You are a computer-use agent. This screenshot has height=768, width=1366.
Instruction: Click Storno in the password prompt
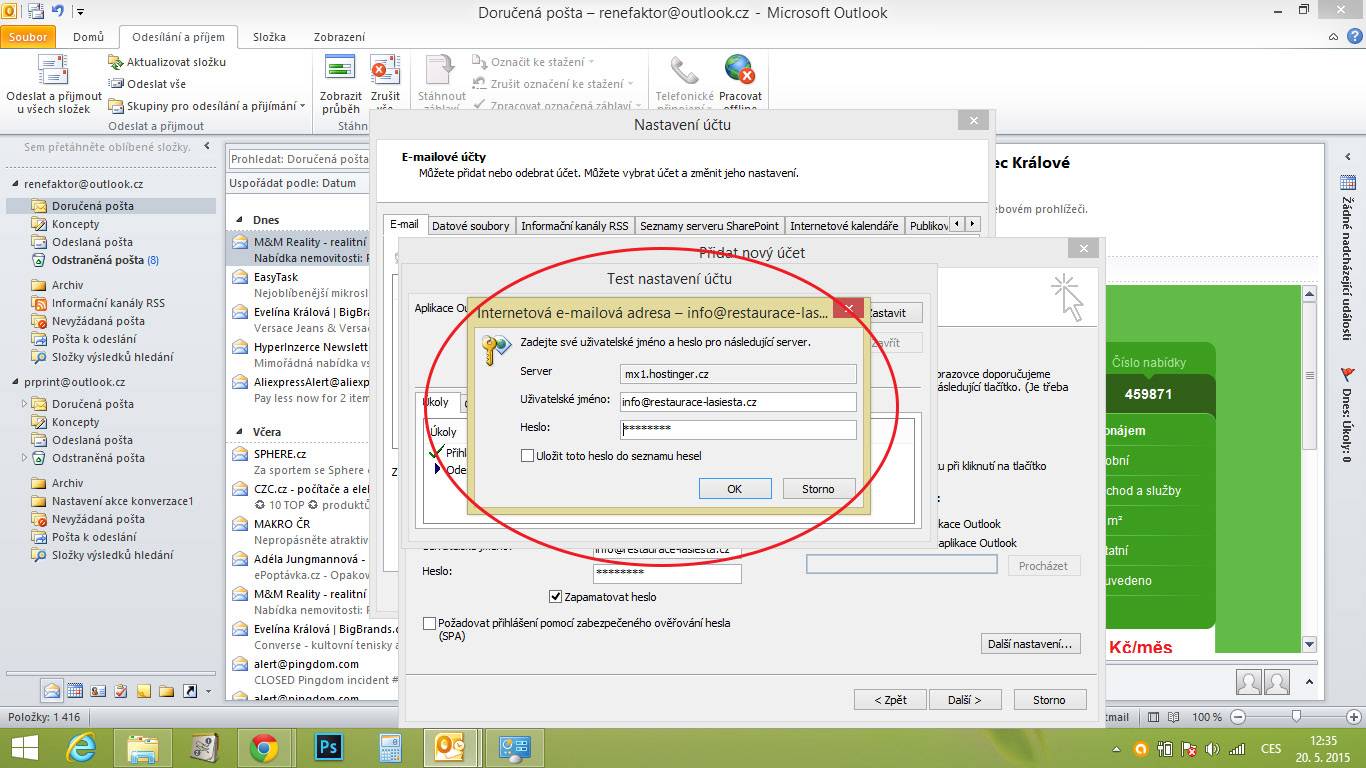(818, 488)
